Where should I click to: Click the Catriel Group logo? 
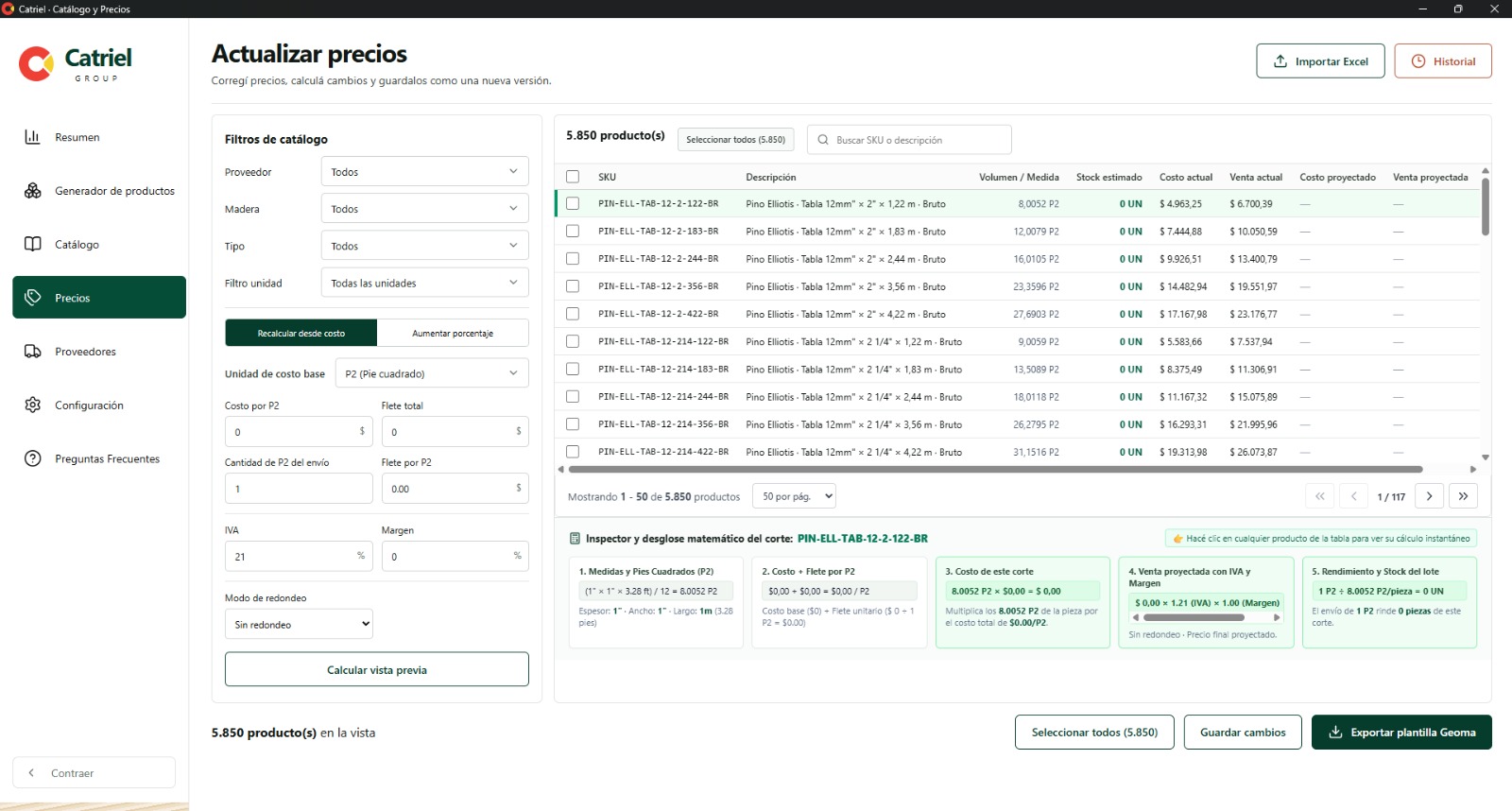pyautogui.click(x=76, y=63)
